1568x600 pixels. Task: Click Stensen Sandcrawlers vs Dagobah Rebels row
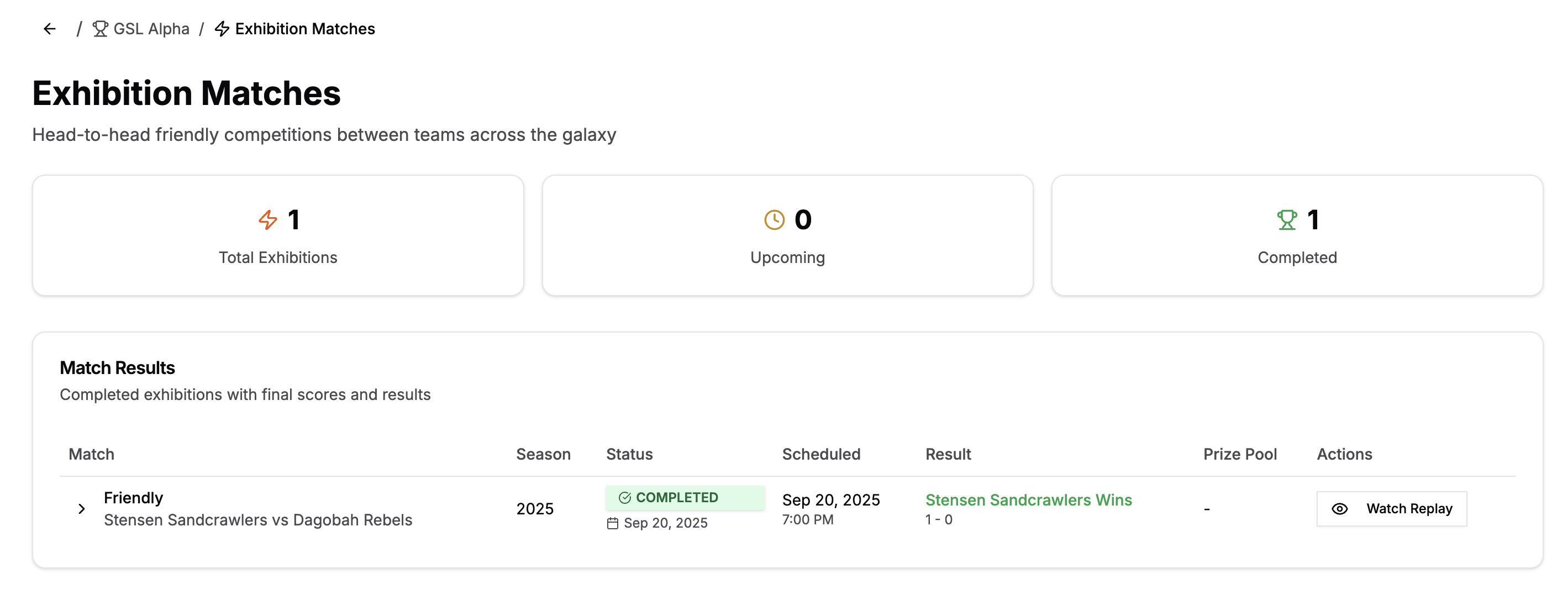click(257, 520)
